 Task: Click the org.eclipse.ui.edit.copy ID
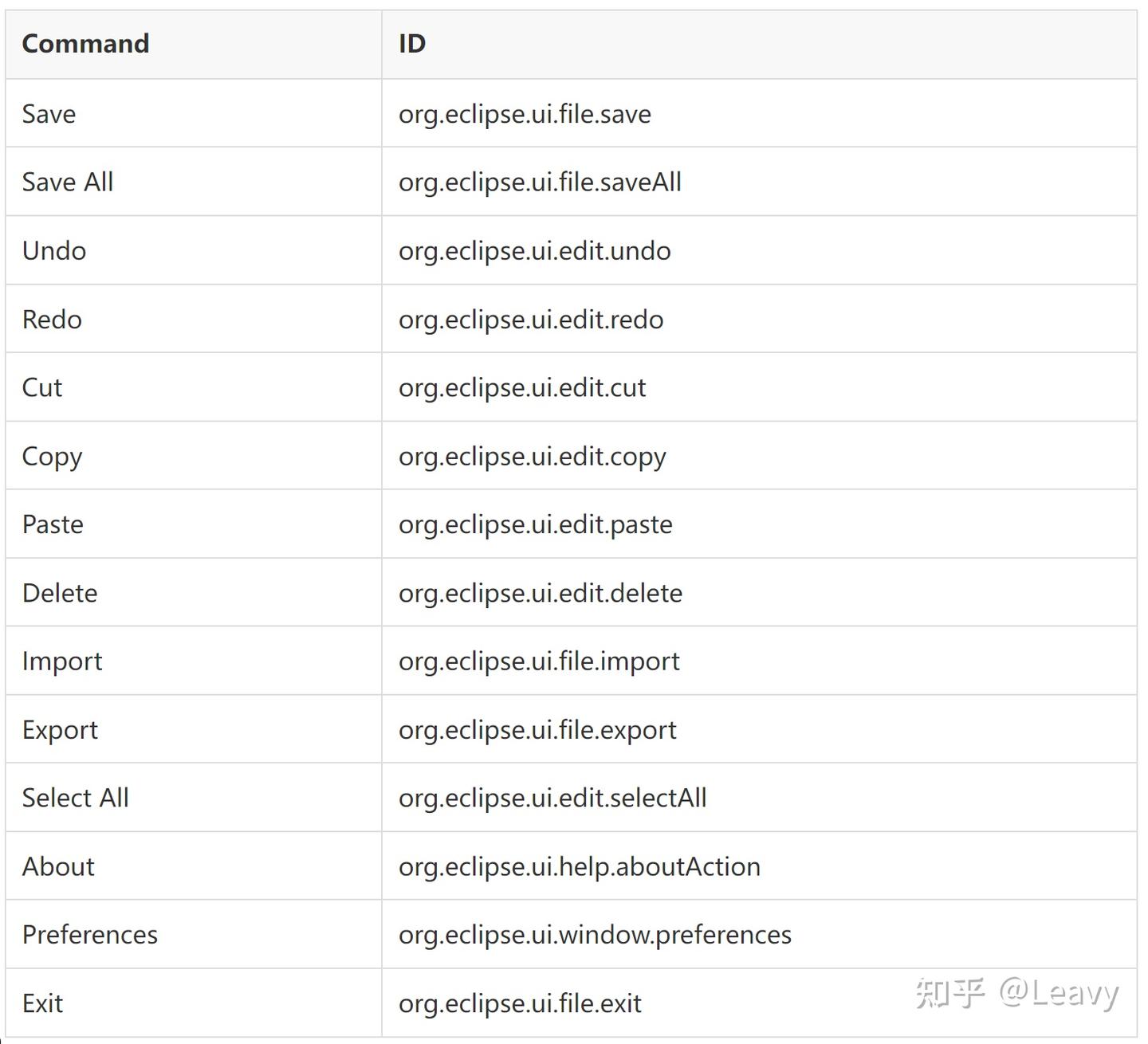pos(532,457)
